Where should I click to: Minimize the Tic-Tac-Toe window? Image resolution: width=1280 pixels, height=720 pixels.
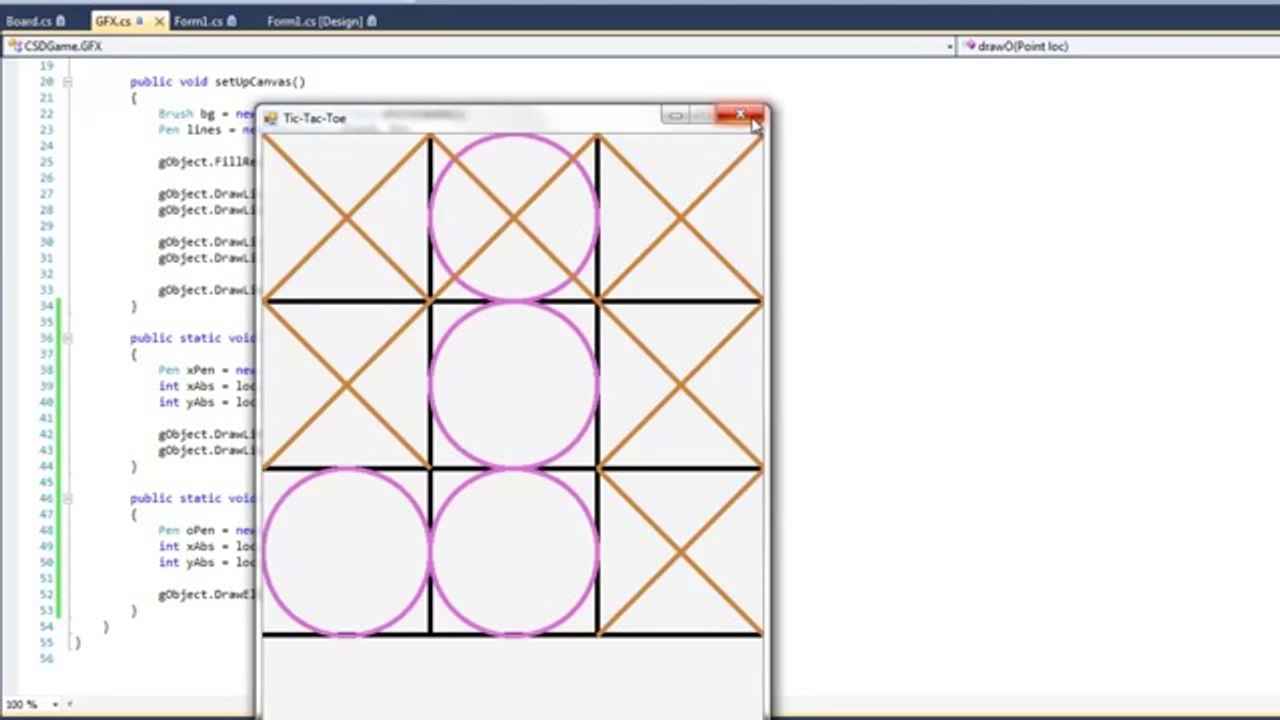coord(675,116)
